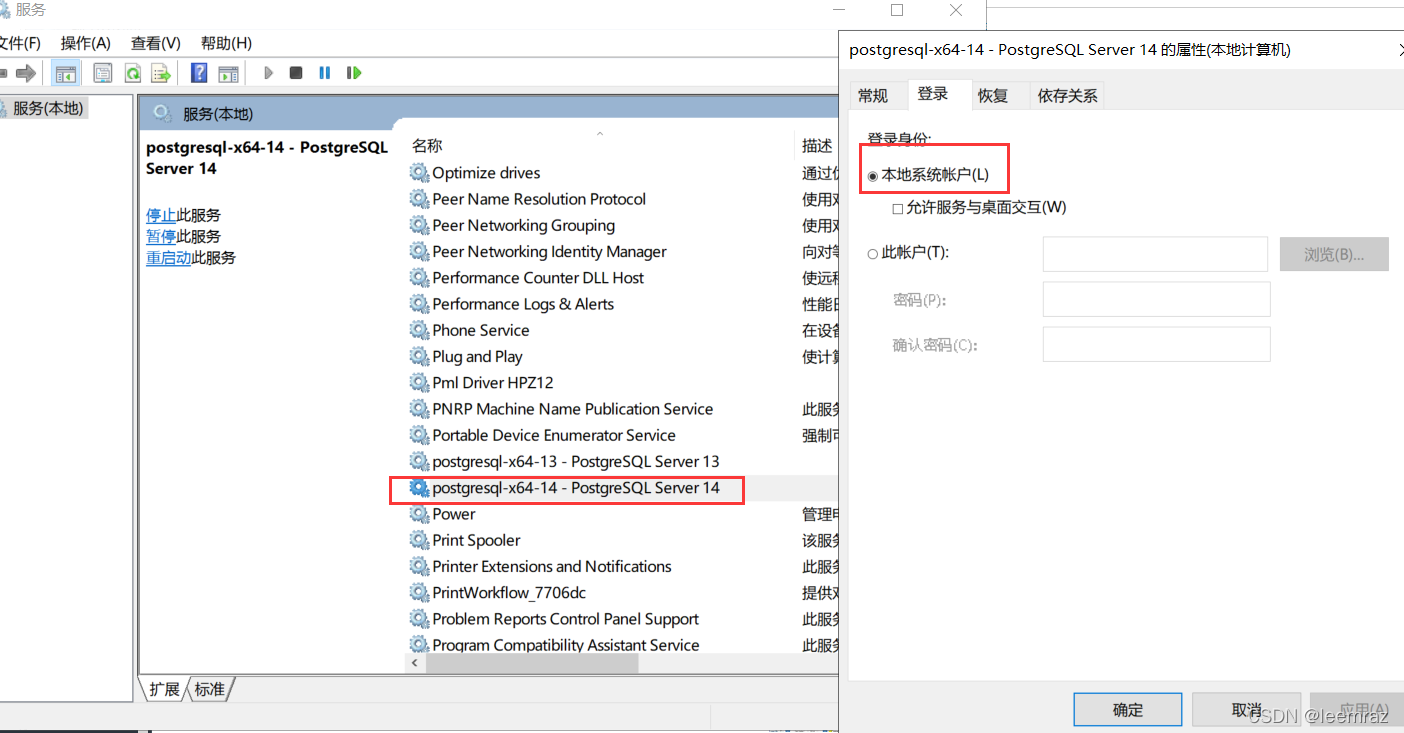Click the 密码(P) input field

1156,299
